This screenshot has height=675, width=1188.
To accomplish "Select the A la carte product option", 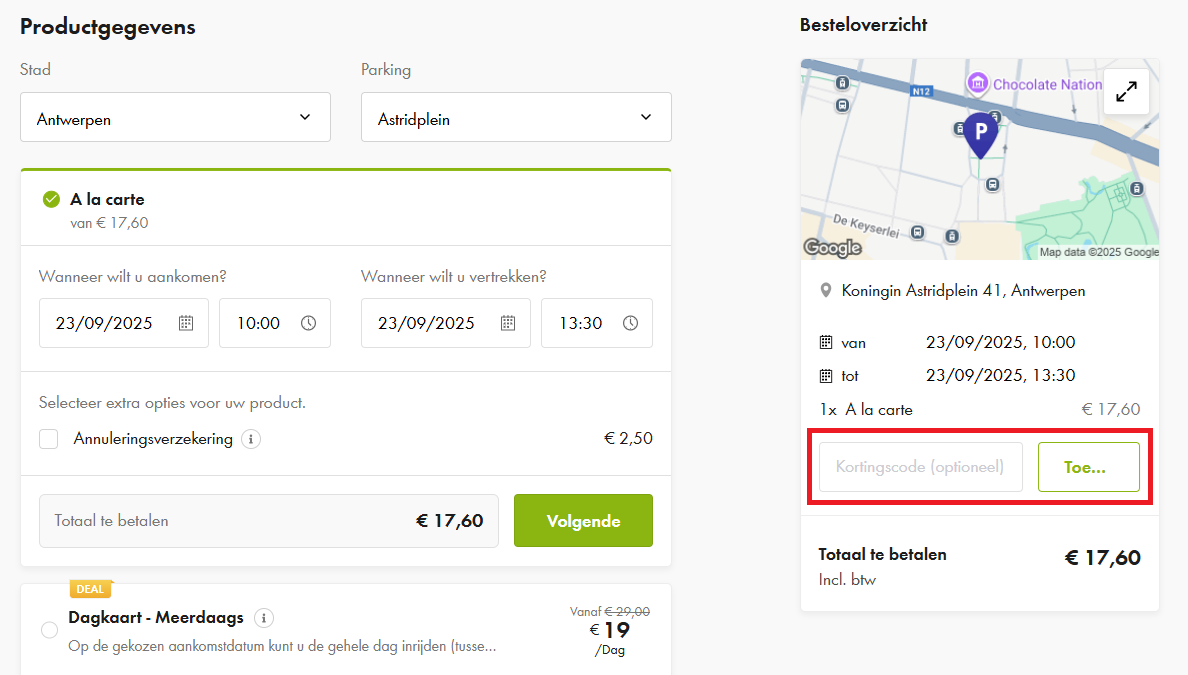I will [50, 198].
